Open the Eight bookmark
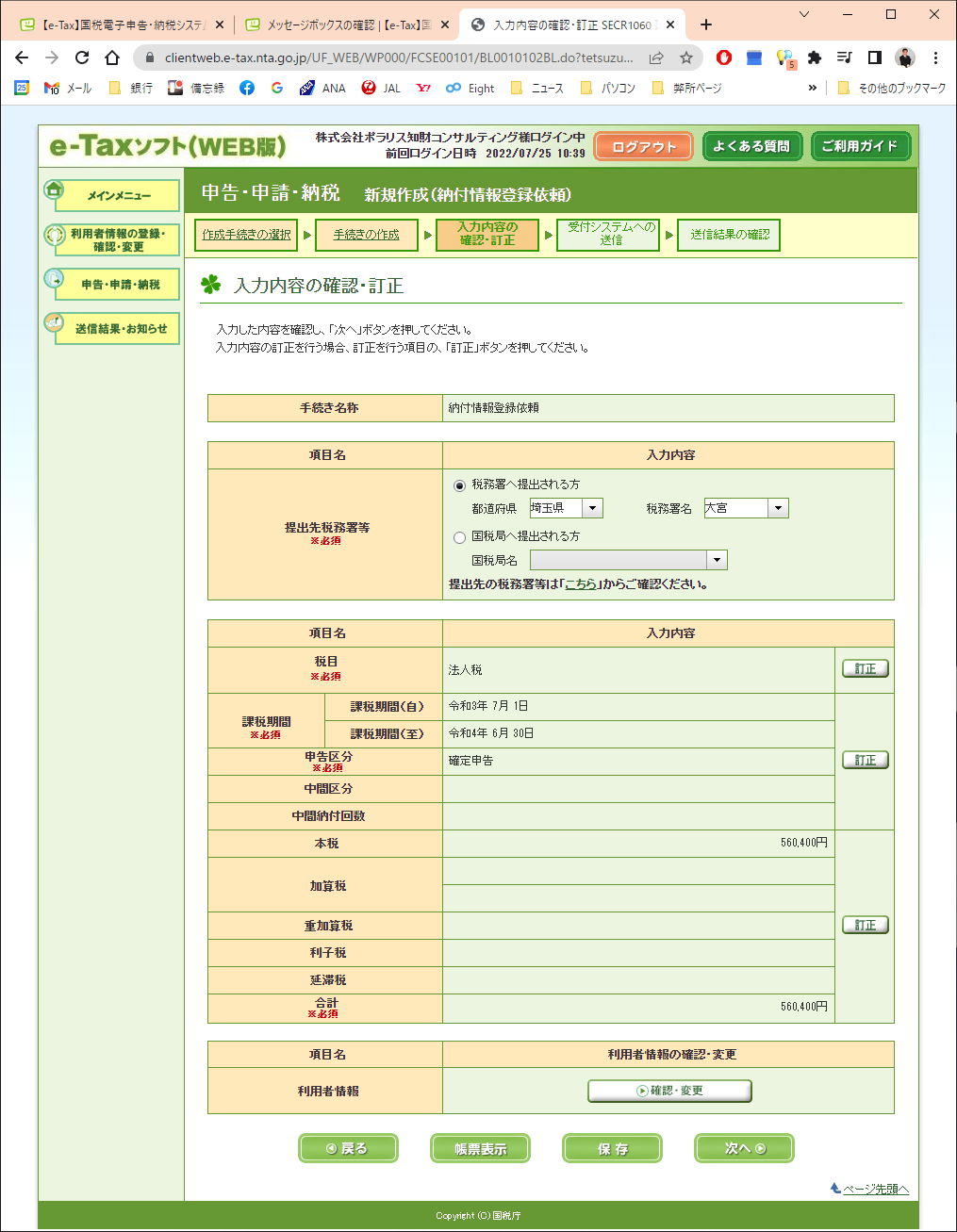The height and width of the screenshot is (1232, 957). pyautogui.click(x=470, y=88)
